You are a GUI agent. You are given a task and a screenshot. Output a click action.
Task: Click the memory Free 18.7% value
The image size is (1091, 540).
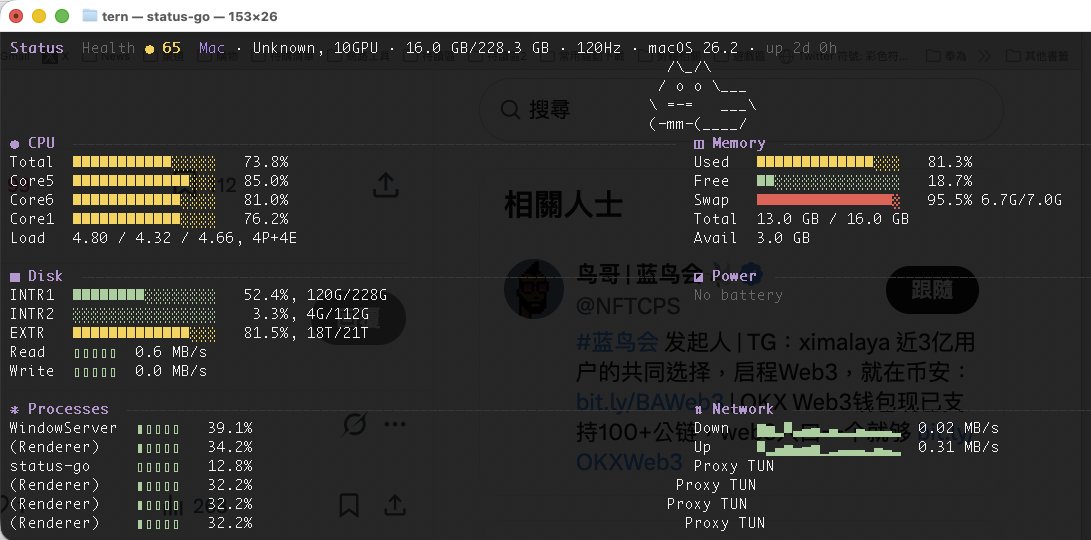tap(950, 181)
